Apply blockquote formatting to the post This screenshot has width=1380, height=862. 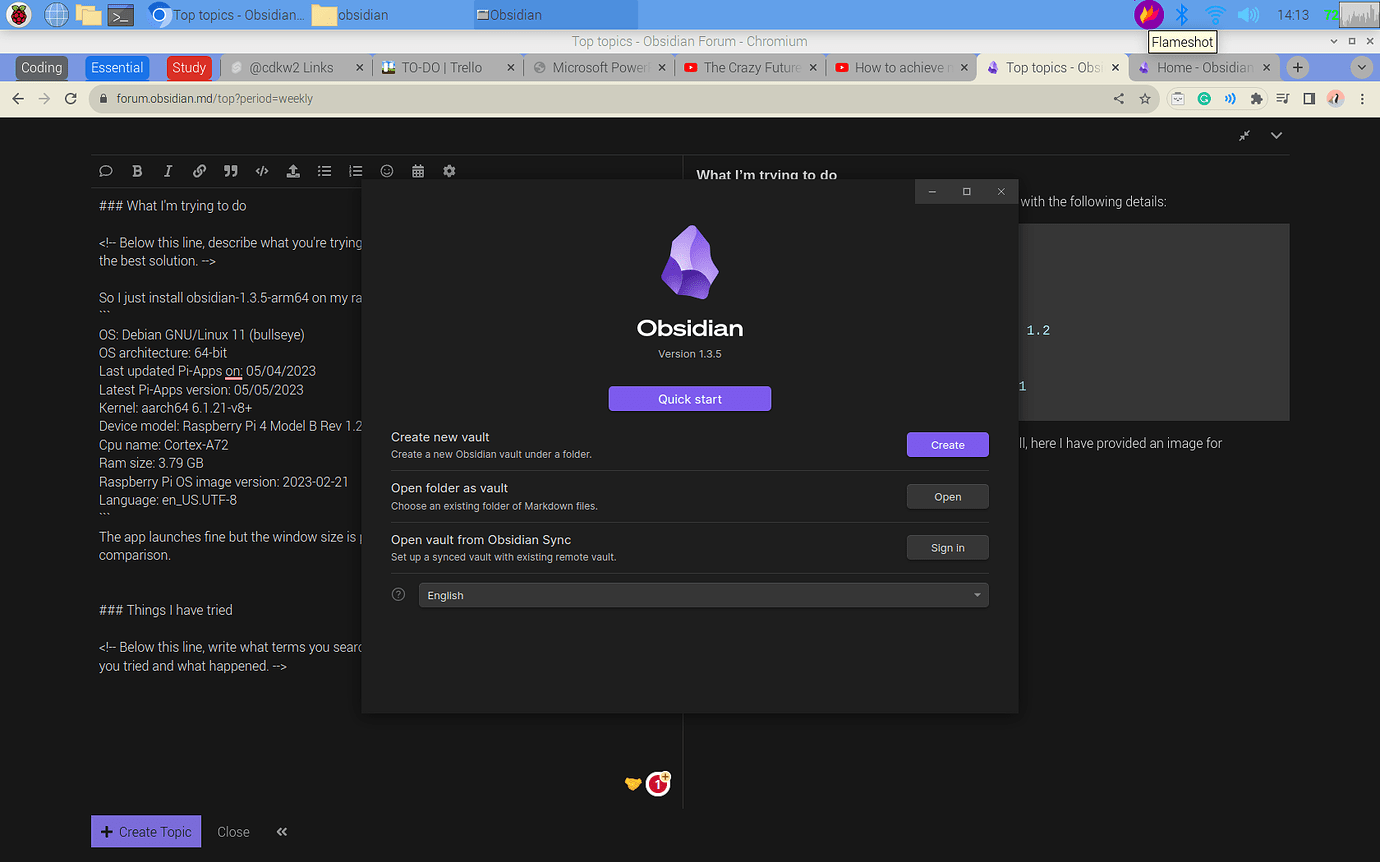(230, 171)
